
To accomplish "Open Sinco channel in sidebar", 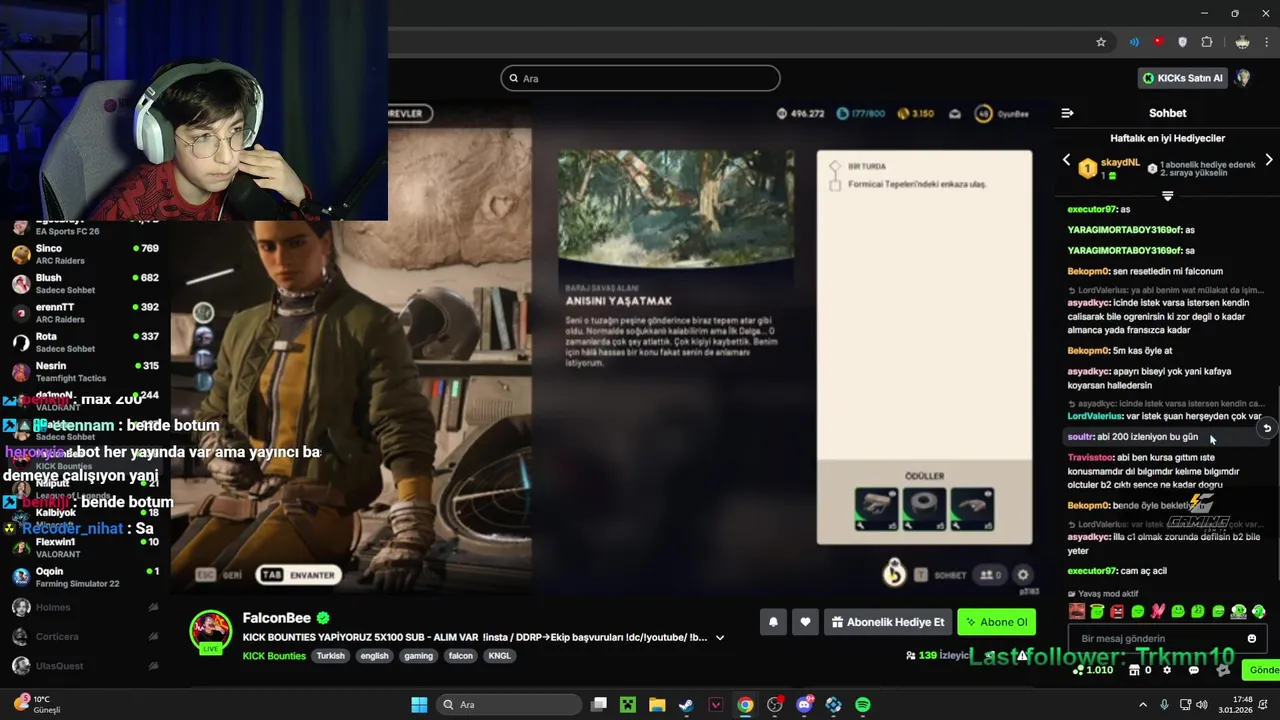I will coord(86,254).
